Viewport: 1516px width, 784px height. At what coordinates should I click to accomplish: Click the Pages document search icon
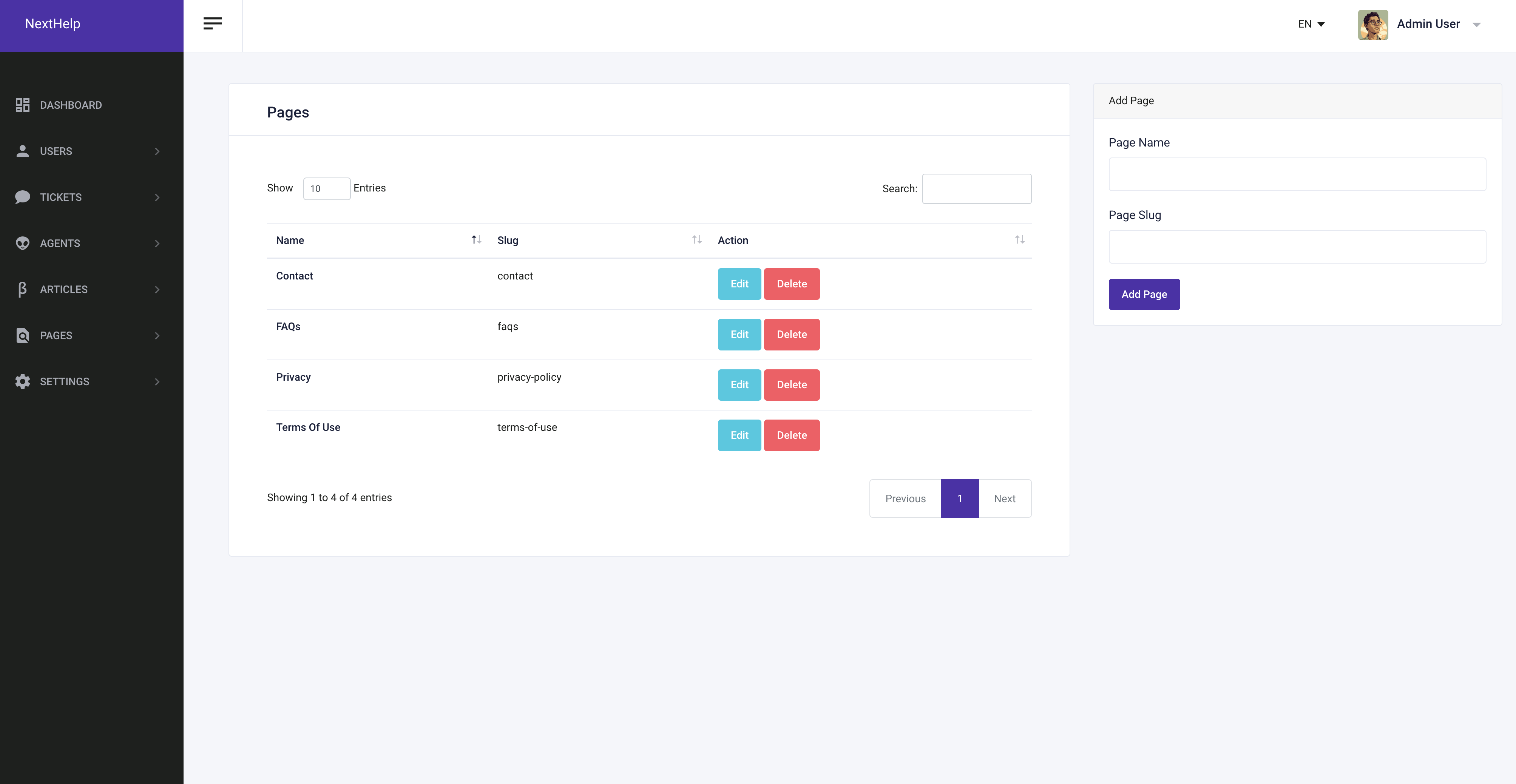coord(22,335)
